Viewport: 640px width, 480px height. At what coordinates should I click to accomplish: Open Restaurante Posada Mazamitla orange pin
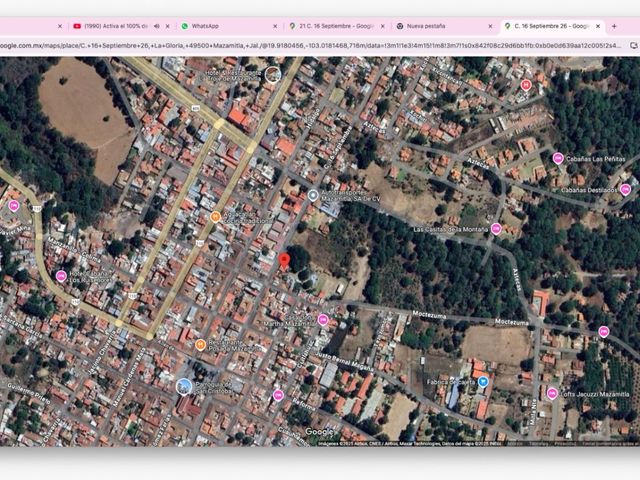click(x=200, y=344)
